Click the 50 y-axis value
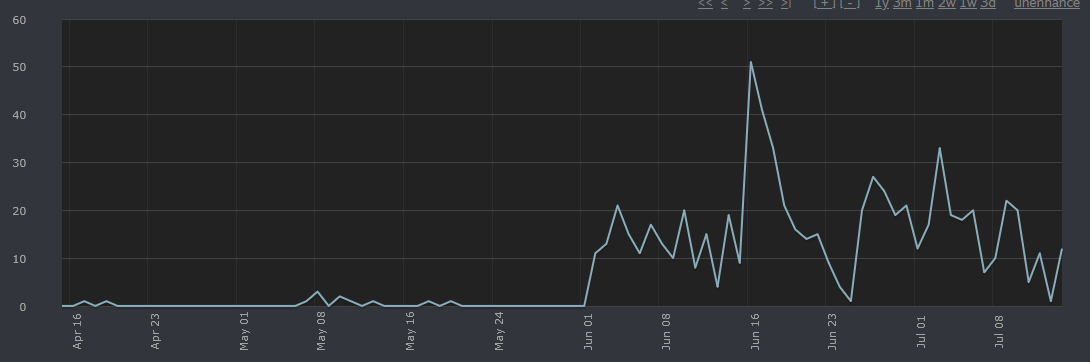 [19, 67]
